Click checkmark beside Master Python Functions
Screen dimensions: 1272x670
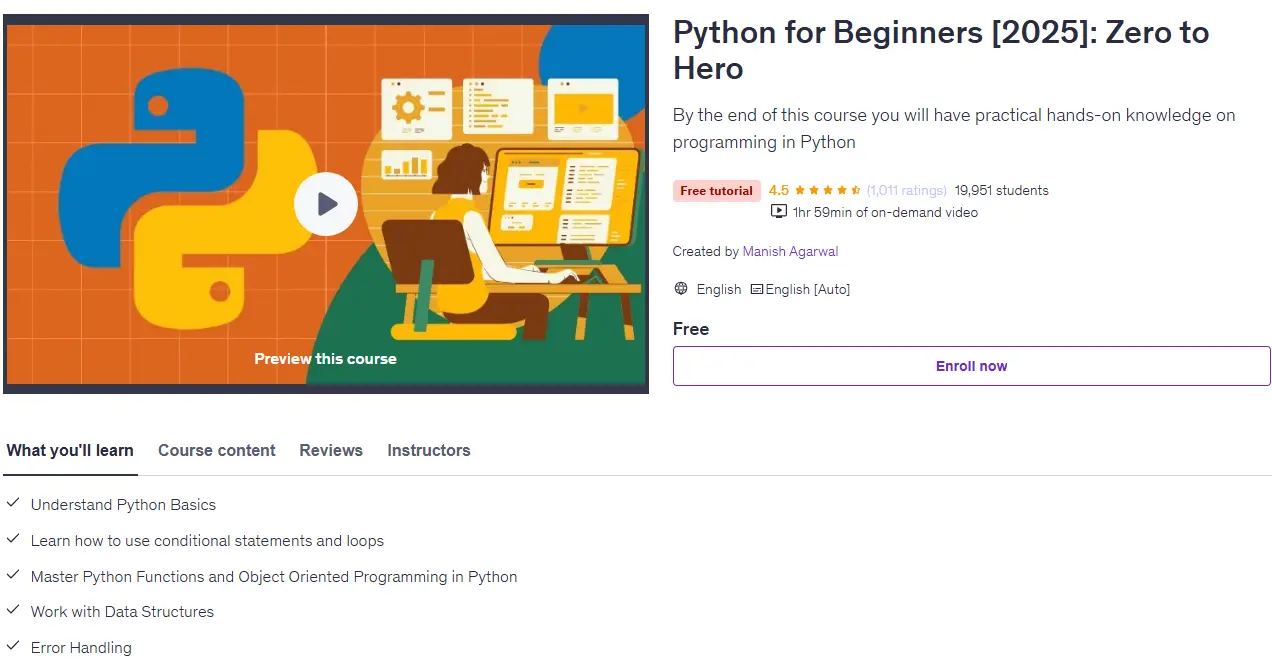click(13, 576)
